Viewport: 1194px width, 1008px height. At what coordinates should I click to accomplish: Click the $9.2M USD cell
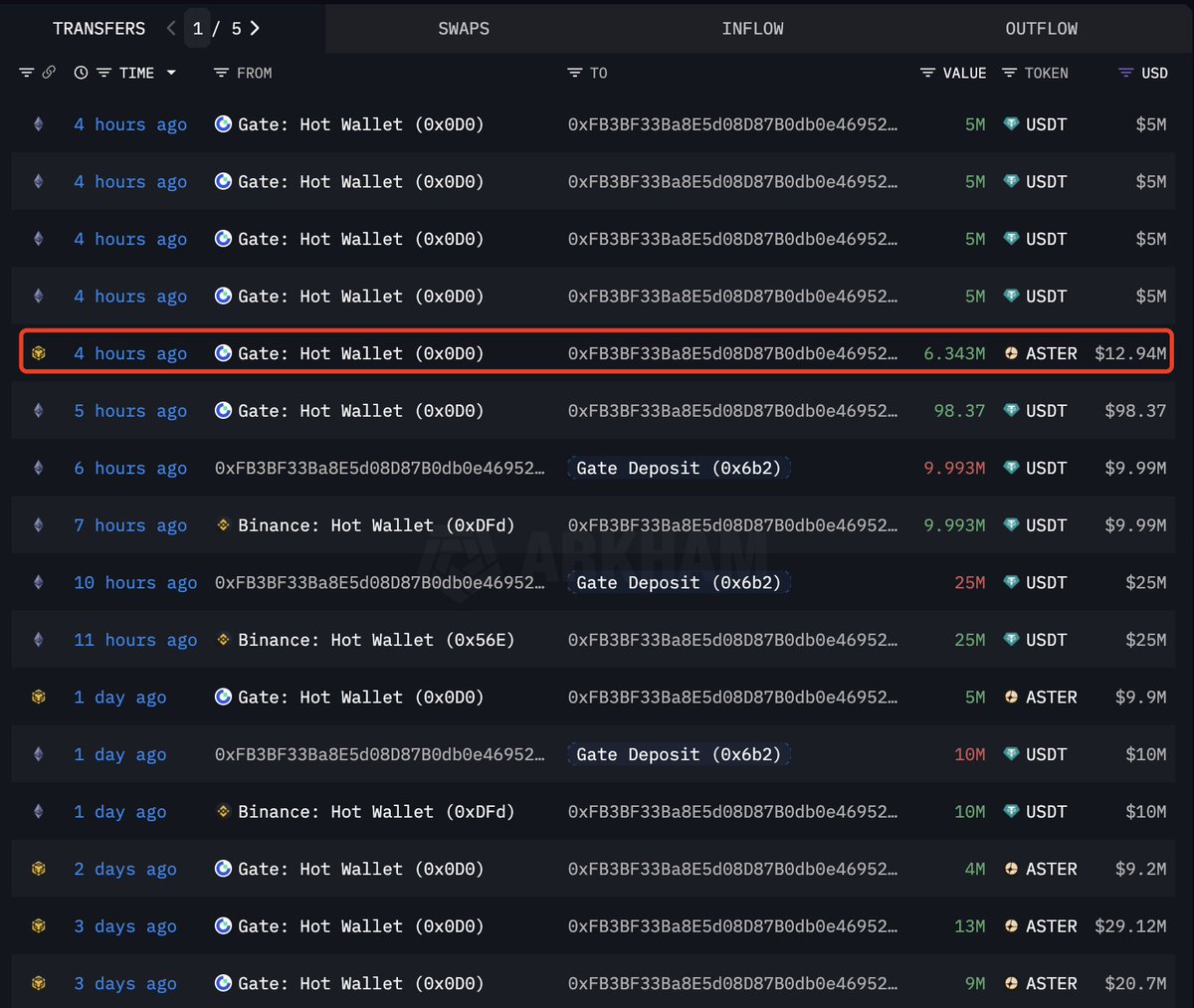(x=1140, y=869)
